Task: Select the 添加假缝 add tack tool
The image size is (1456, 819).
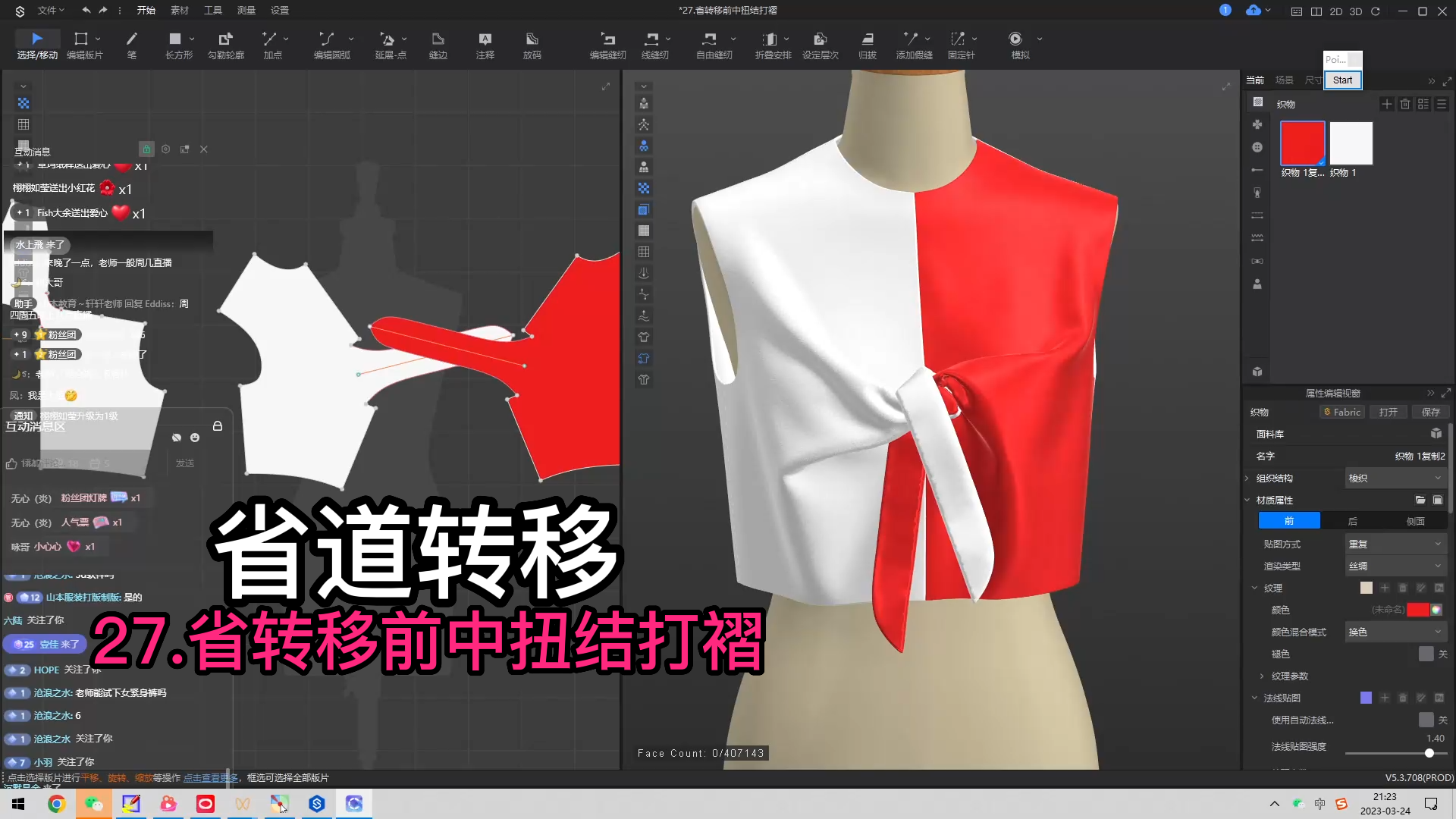Action: click(914, 45)
